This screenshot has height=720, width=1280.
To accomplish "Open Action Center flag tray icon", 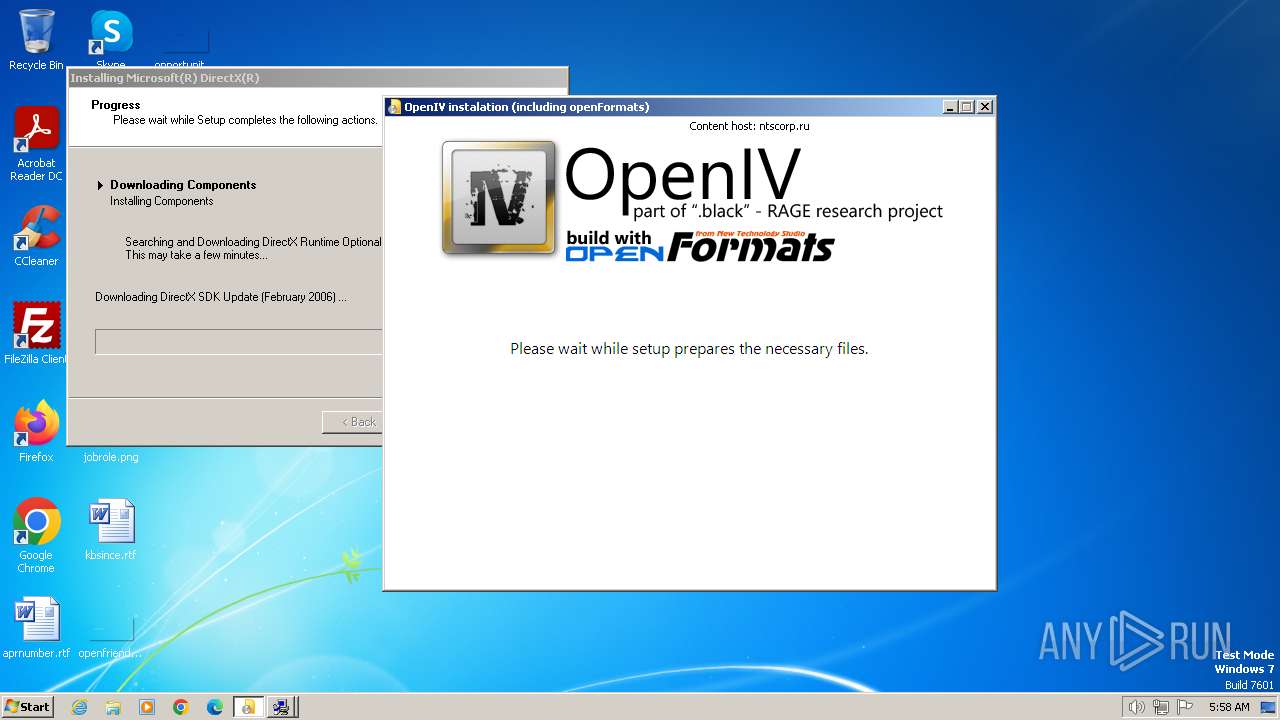I will 1185,707.
